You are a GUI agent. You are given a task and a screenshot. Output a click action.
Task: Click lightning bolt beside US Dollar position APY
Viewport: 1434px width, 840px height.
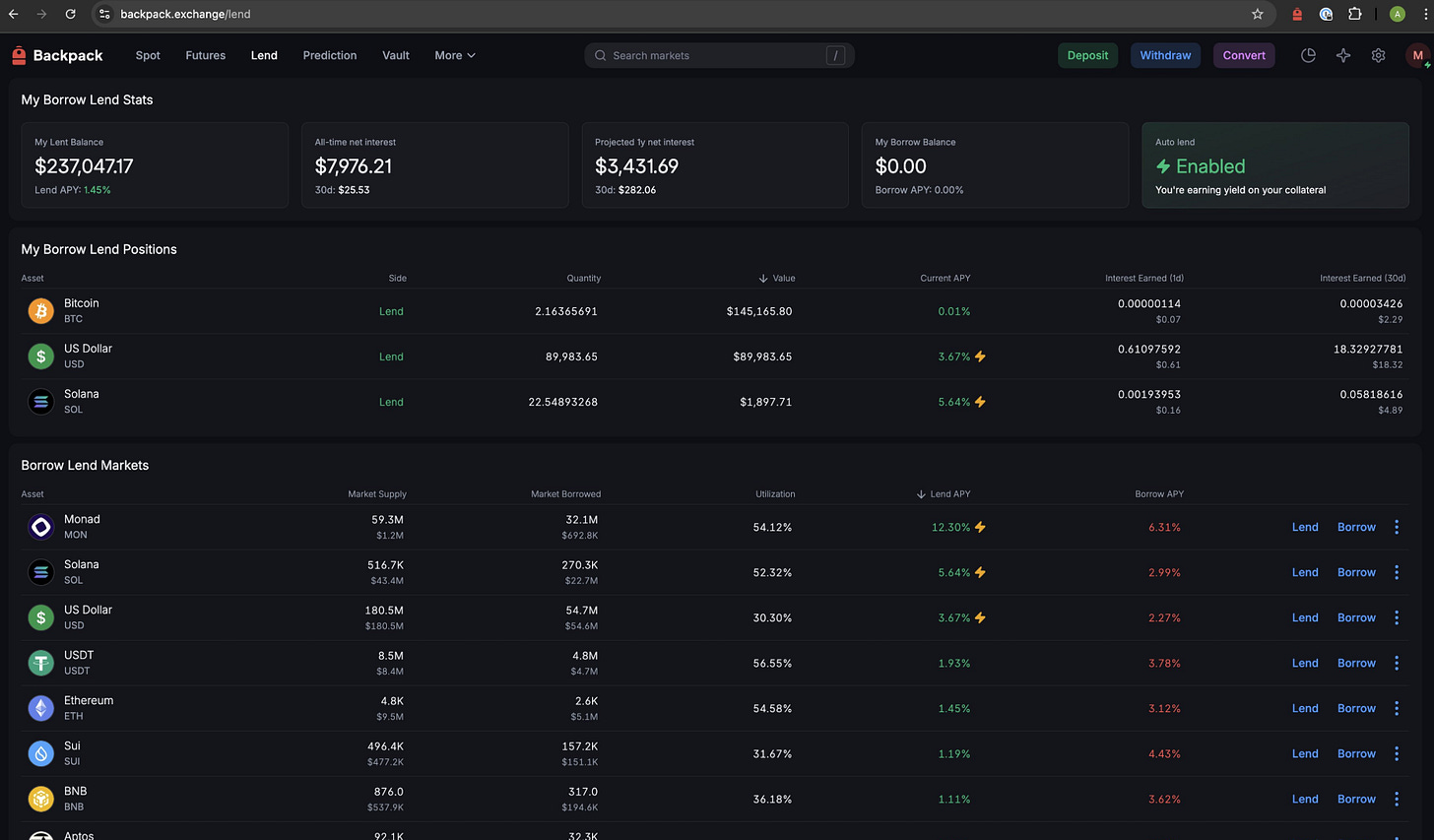coord(980,356)
